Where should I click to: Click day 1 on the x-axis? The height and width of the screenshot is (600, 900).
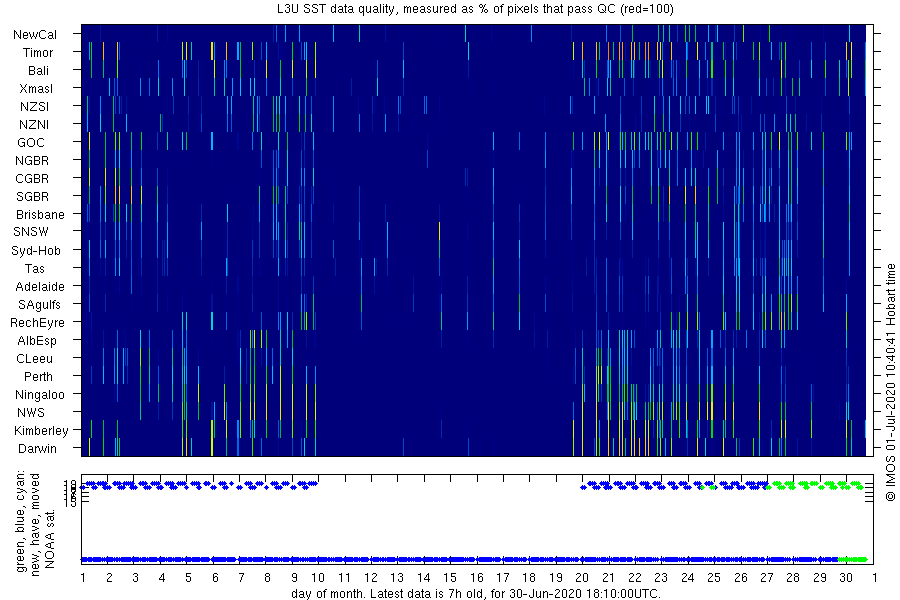point(83,578)
